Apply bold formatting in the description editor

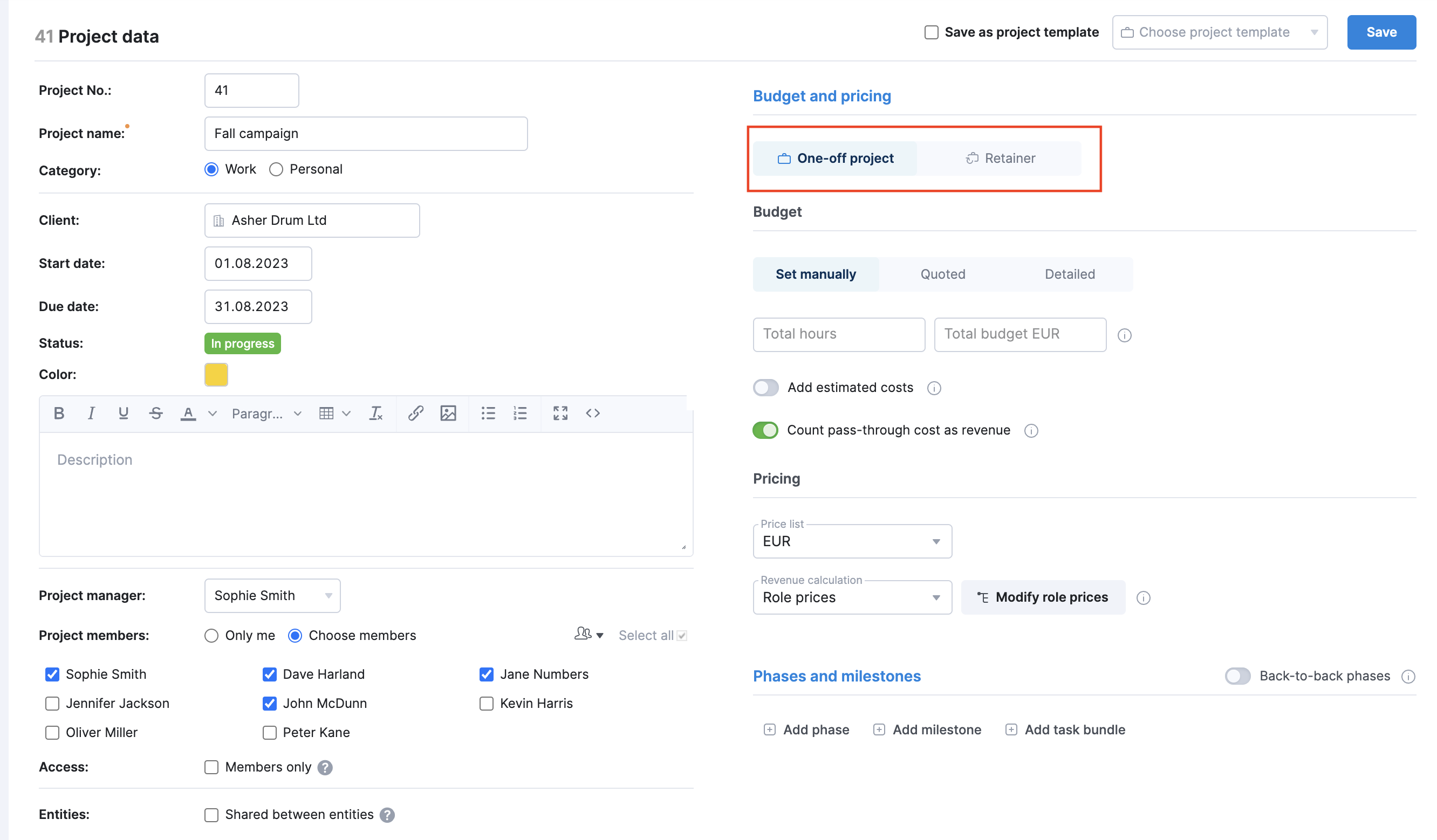(59, 413)
